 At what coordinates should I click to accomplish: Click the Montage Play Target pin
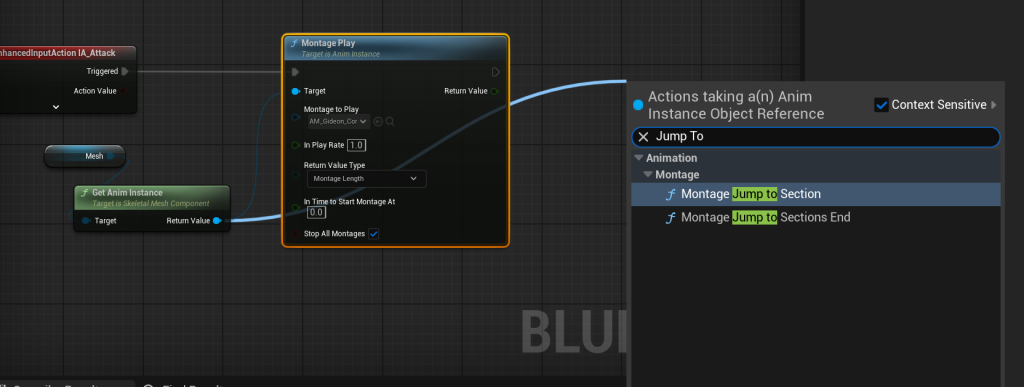(x=296, y=91)
